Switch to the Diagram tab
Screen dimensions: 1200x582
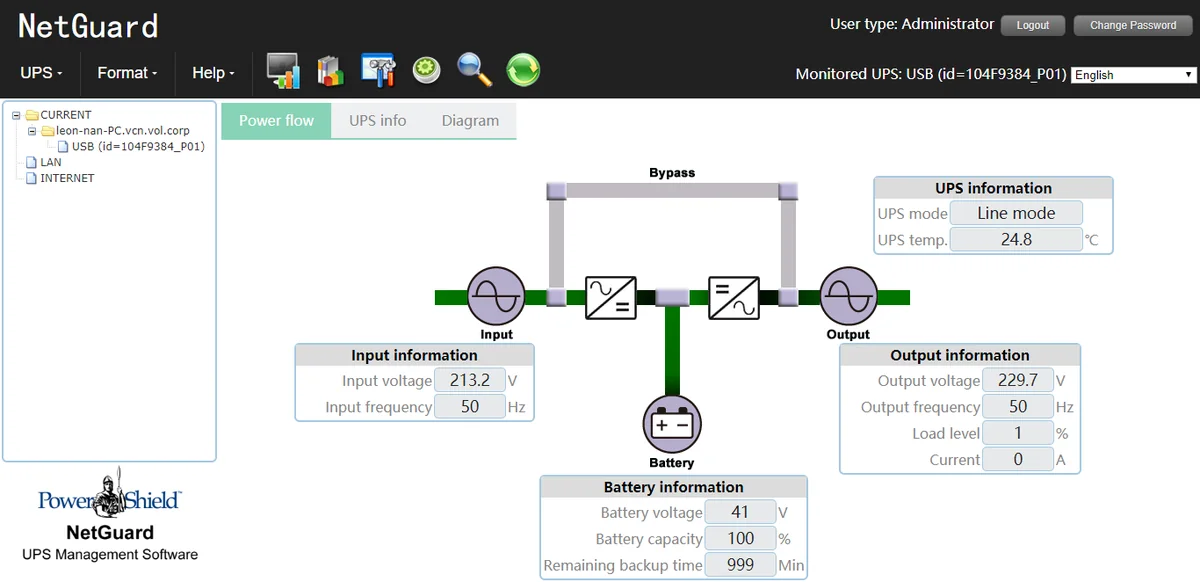[x=470, y=120]
